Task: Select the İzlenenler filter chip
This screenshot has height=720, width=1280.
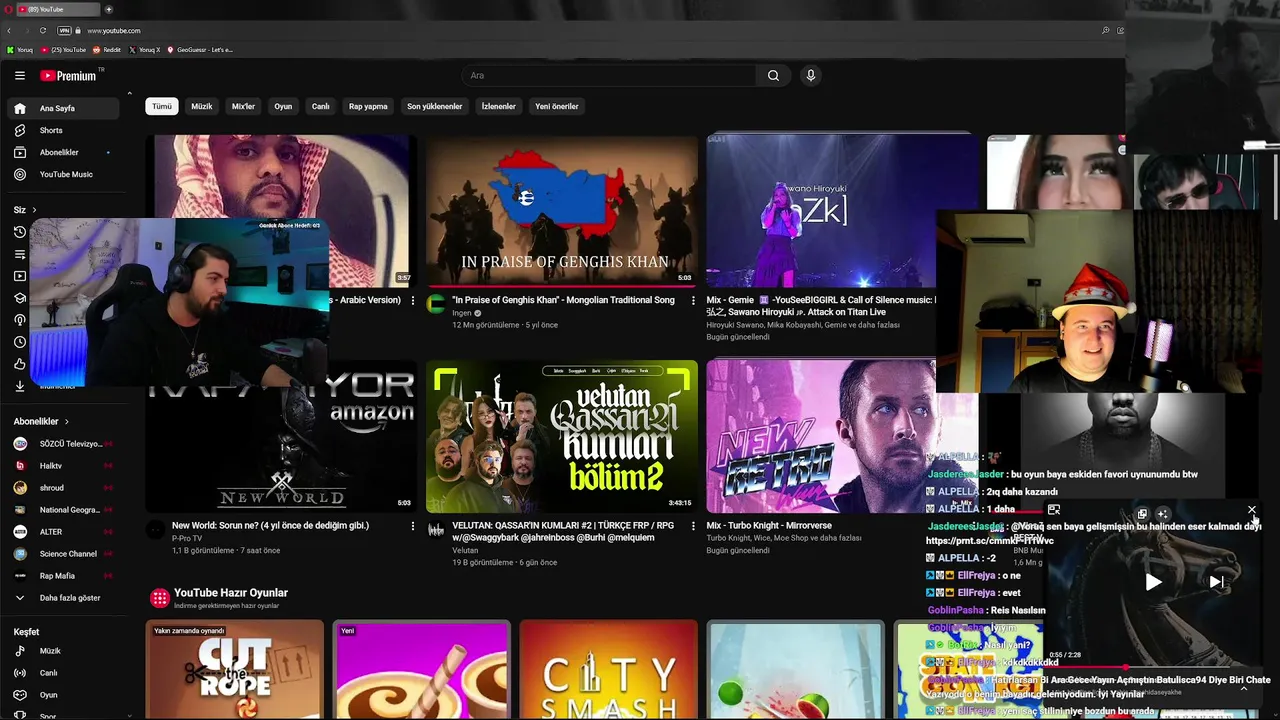Action: tap(498, 106)
